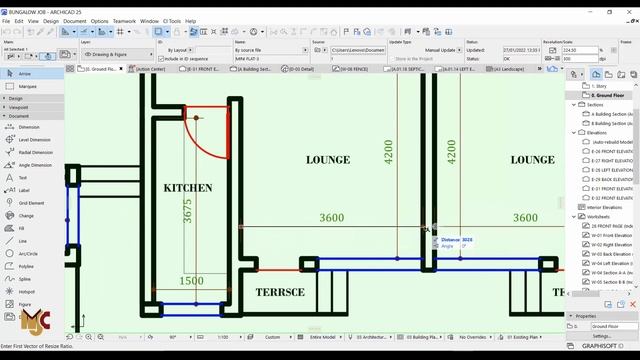The image size is (640, 360).
Task: Switch to the A Building Section tab
Action: [x=250, y=69]
